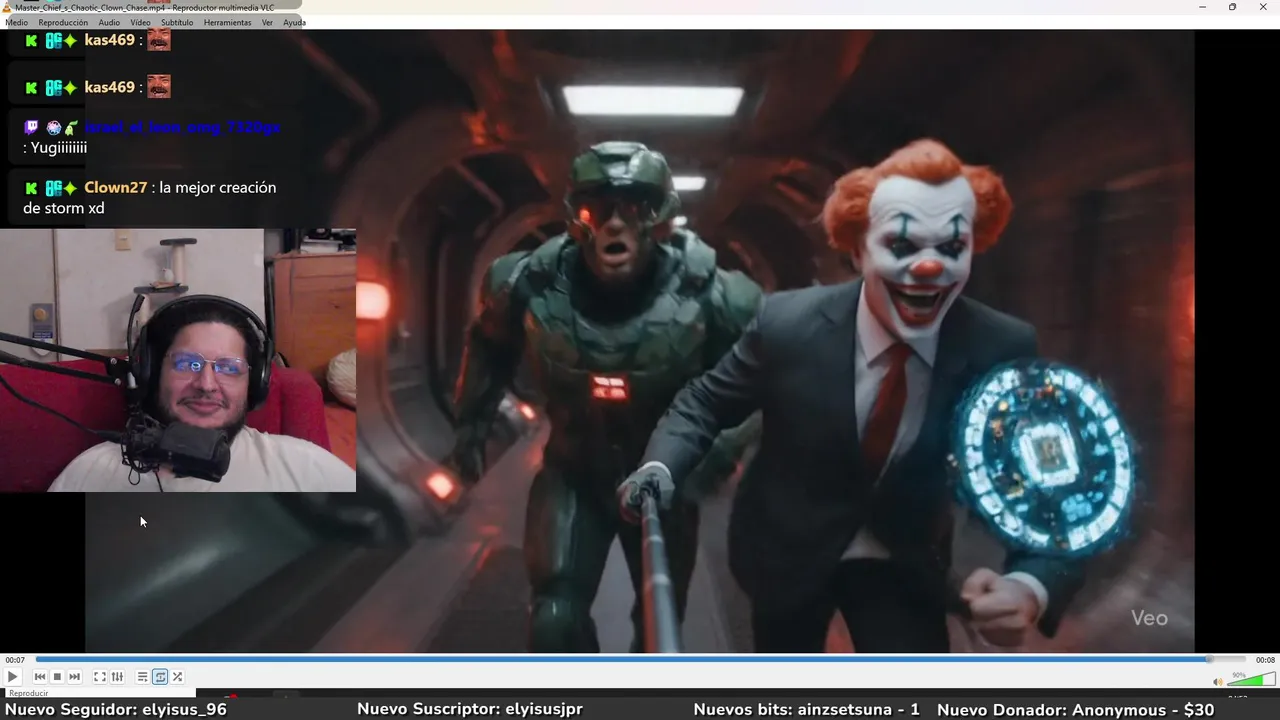Open the Herramientas menu
1280x720 pixels.
click(x=227, y=22)
